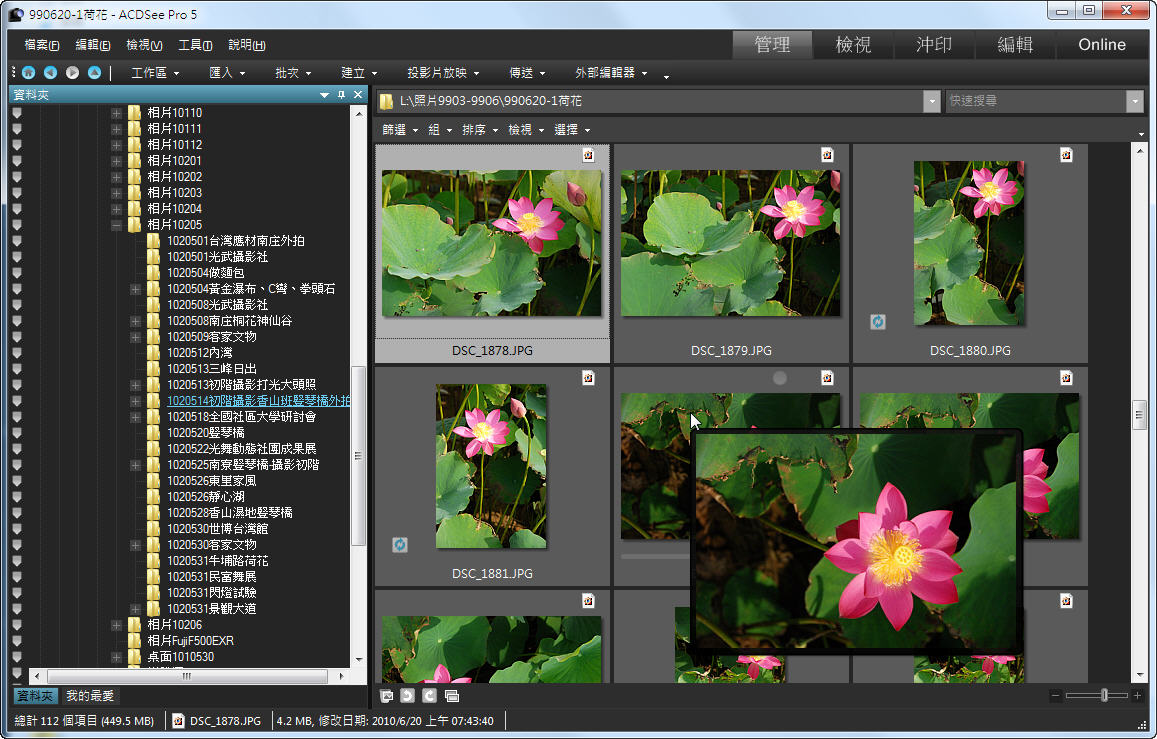Image resolution: width=1157 pixels, height=739 pixels.
Task: Toggle easy-select marker beside 相片10111
Action: pos(17,129)
